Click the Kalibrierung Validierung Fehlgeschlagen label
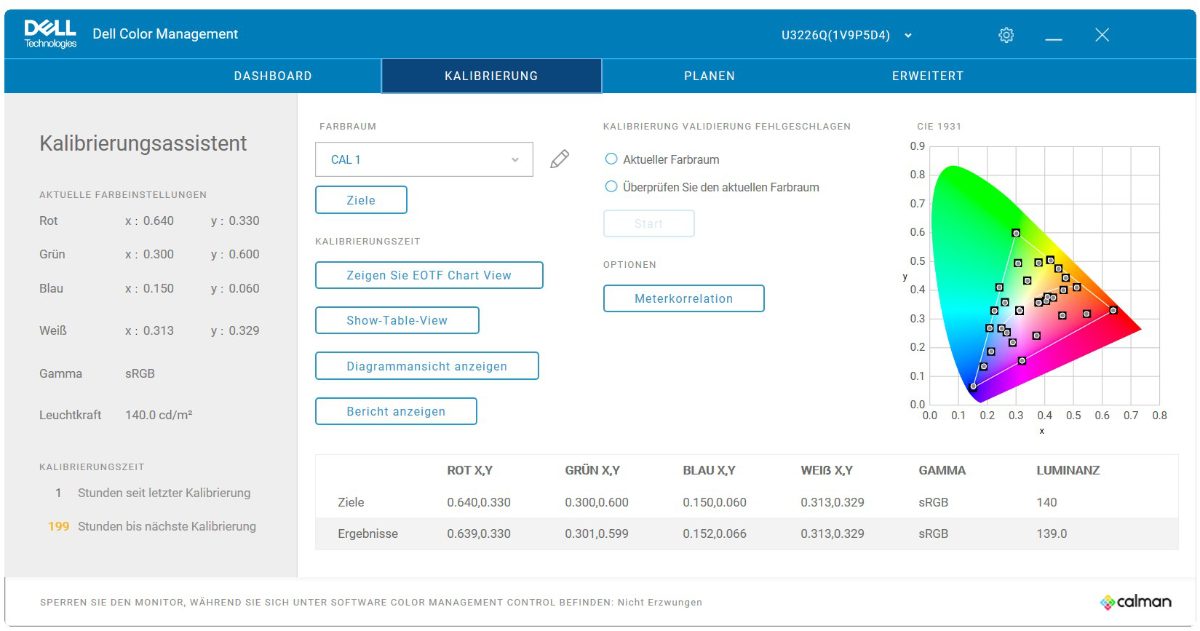This screenshot has width=1200, height=631. tap(727, 127)
